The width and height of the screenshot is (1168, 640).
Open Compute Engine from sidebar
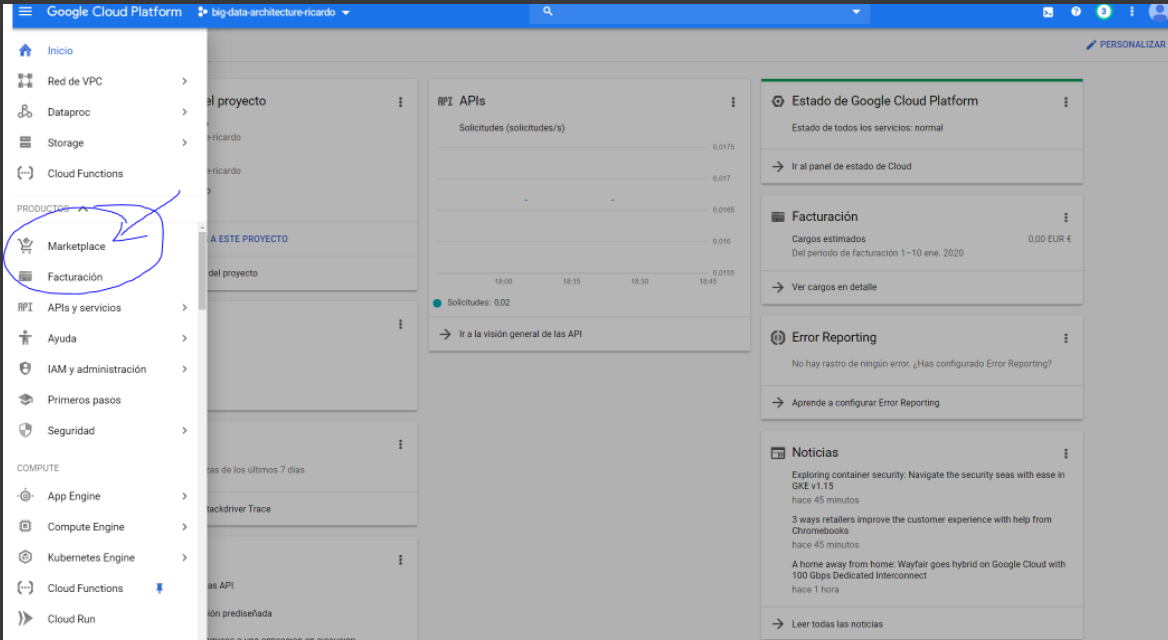tap(86, 527)
